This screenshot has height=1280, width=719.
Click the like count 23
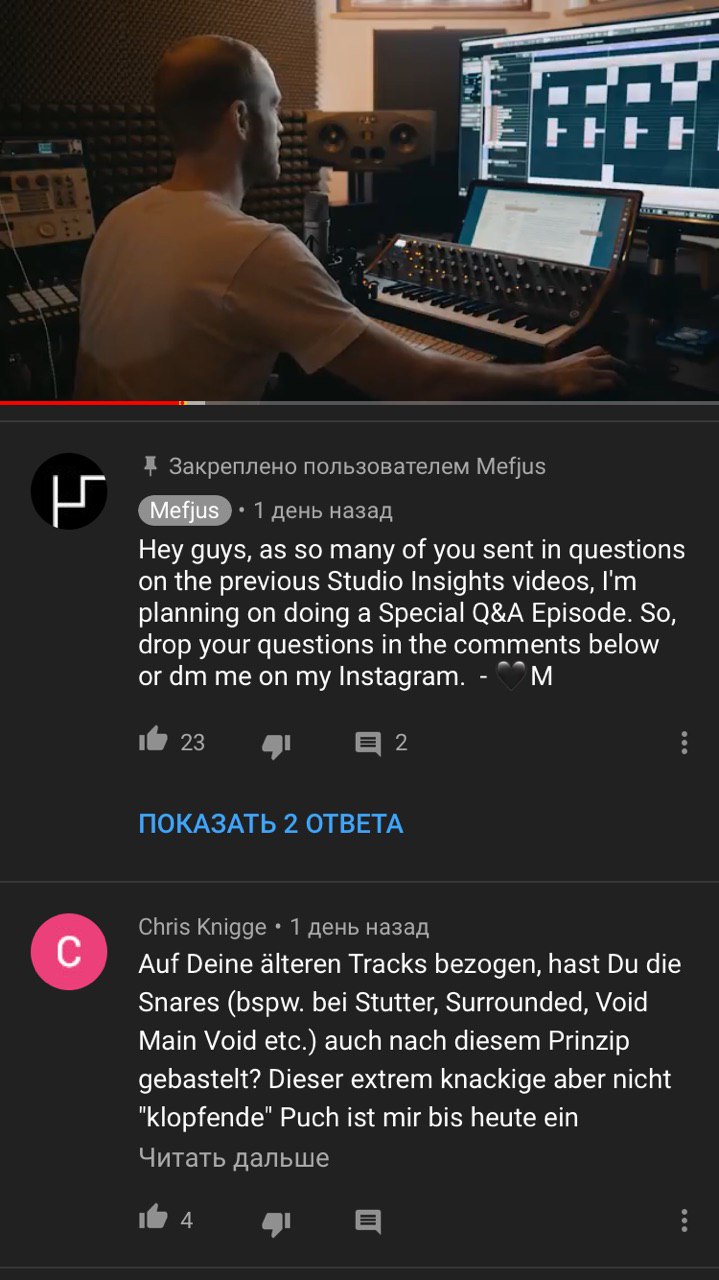(192, 742)
